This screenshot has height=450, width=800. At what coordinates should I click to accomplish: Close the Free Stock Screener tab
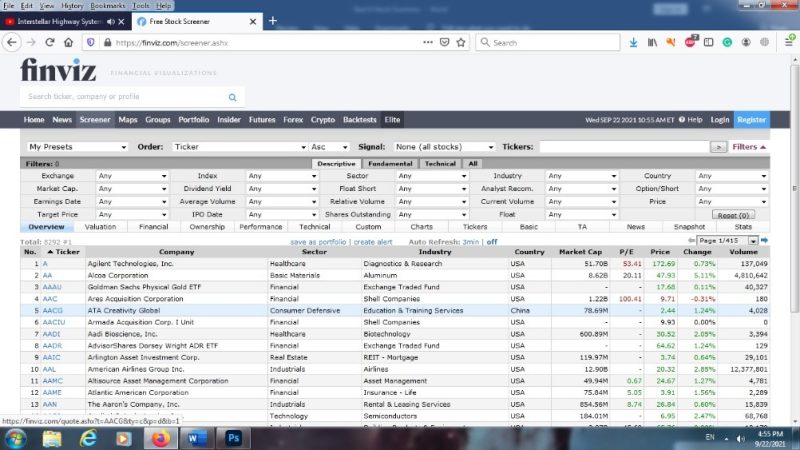tap(253, 21)
